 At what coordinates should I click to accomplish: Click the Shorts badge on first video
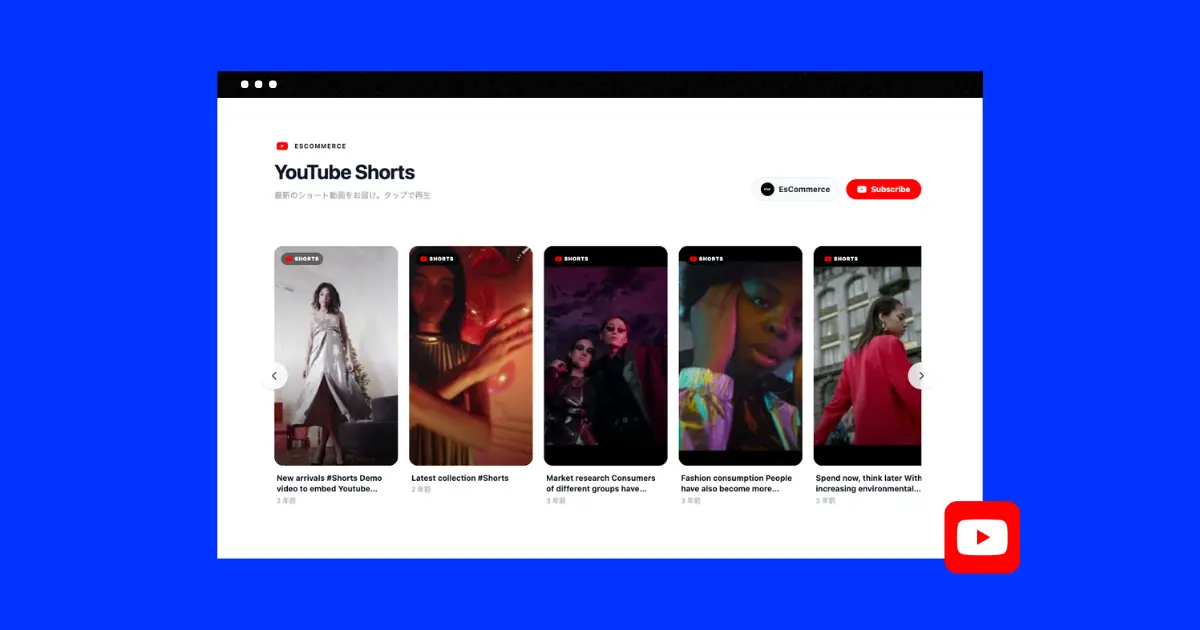[x=302, y=258]
